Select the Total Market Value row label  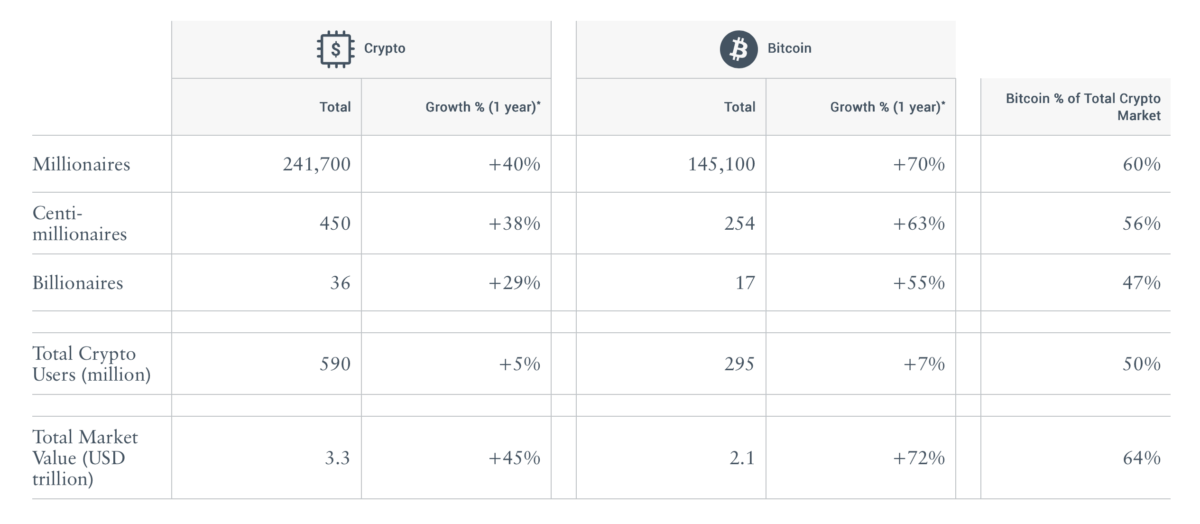click(x=86, y=458)
